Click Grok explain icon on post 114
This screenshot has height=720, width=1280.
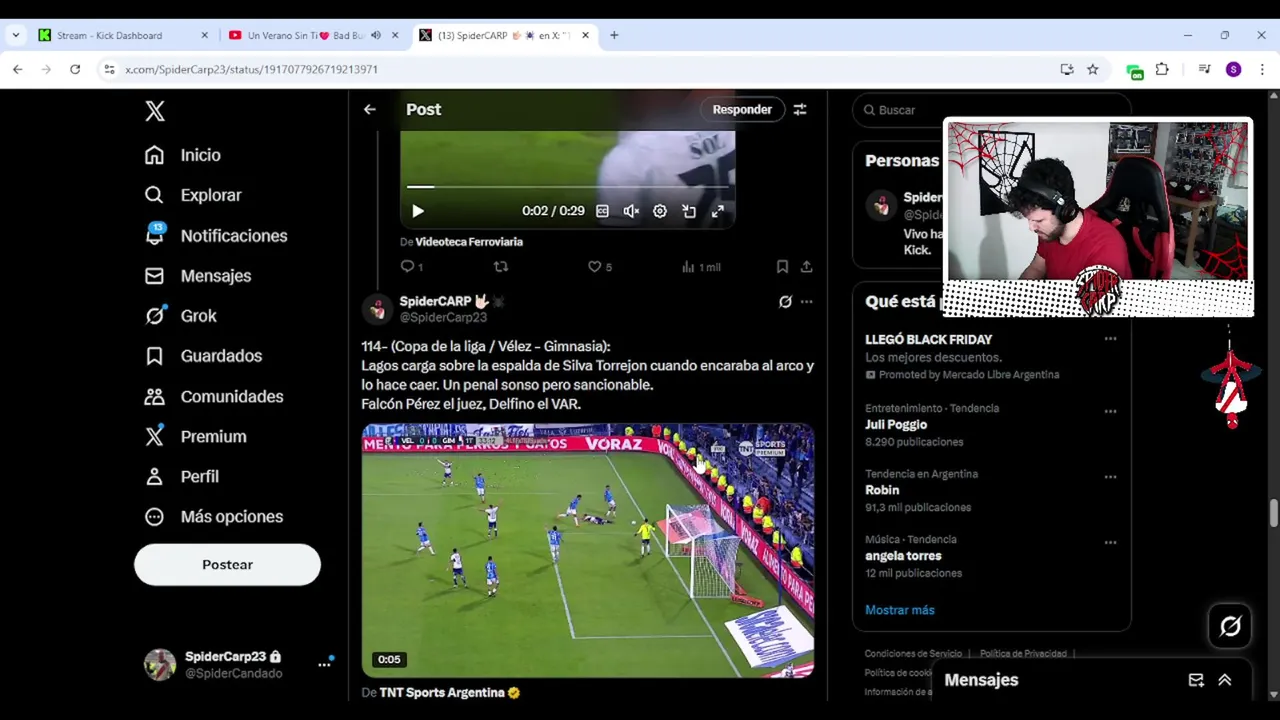[x=785, y=301]
